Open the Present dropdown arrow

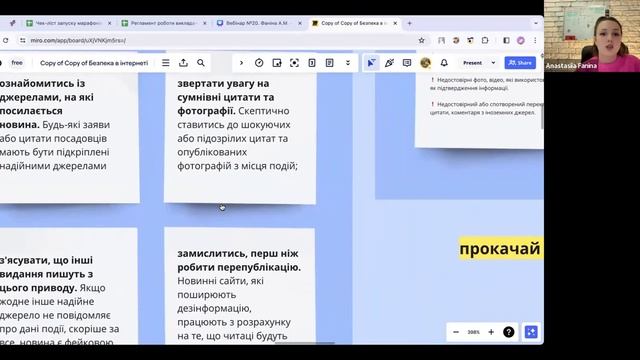[493, 63]
